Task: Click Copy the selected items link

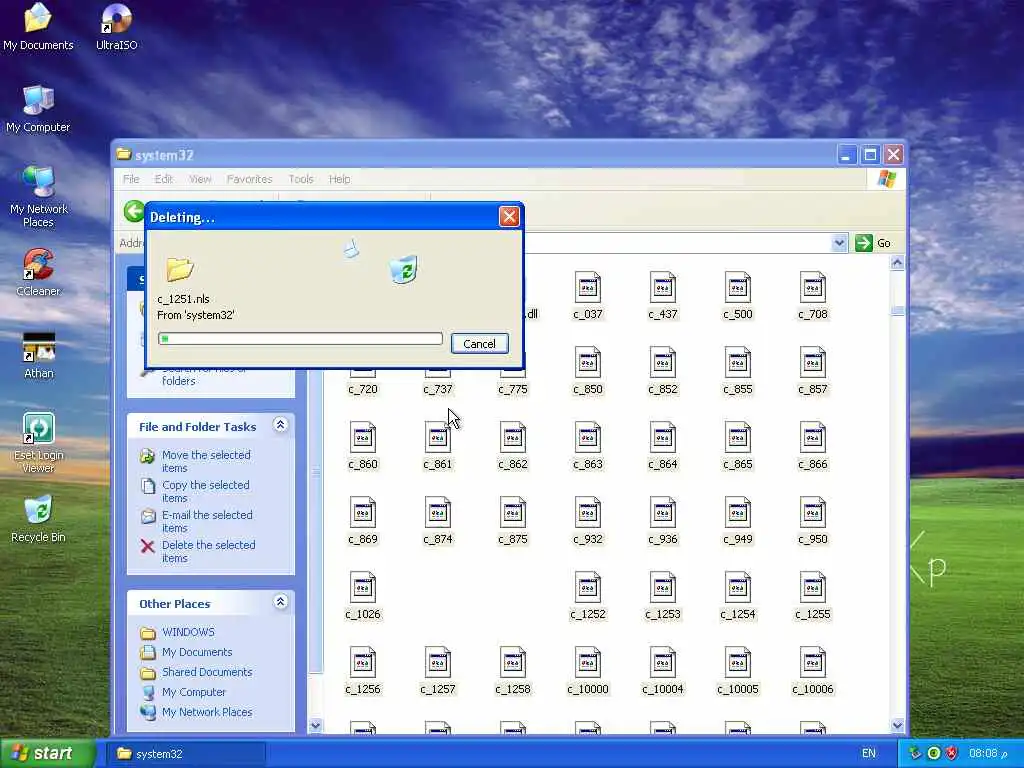Action: (x=206, y=491)
